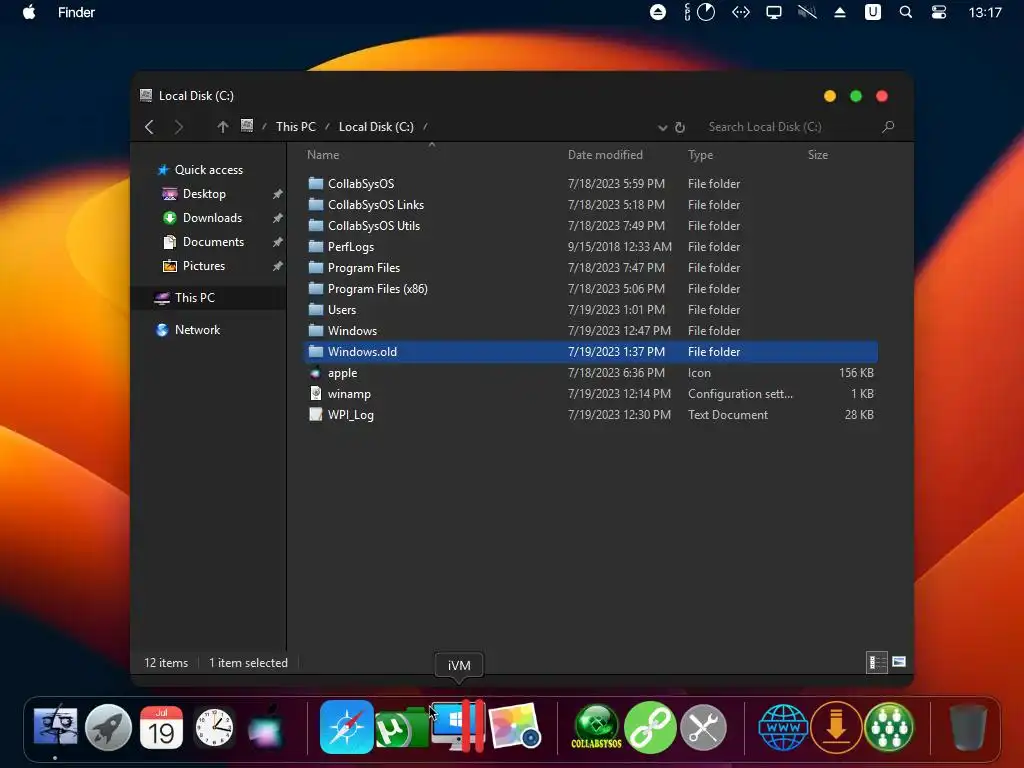Screen dimensions: 1024x768
Task: Select the CollabSysOS Utils folder
Action: 591,226
